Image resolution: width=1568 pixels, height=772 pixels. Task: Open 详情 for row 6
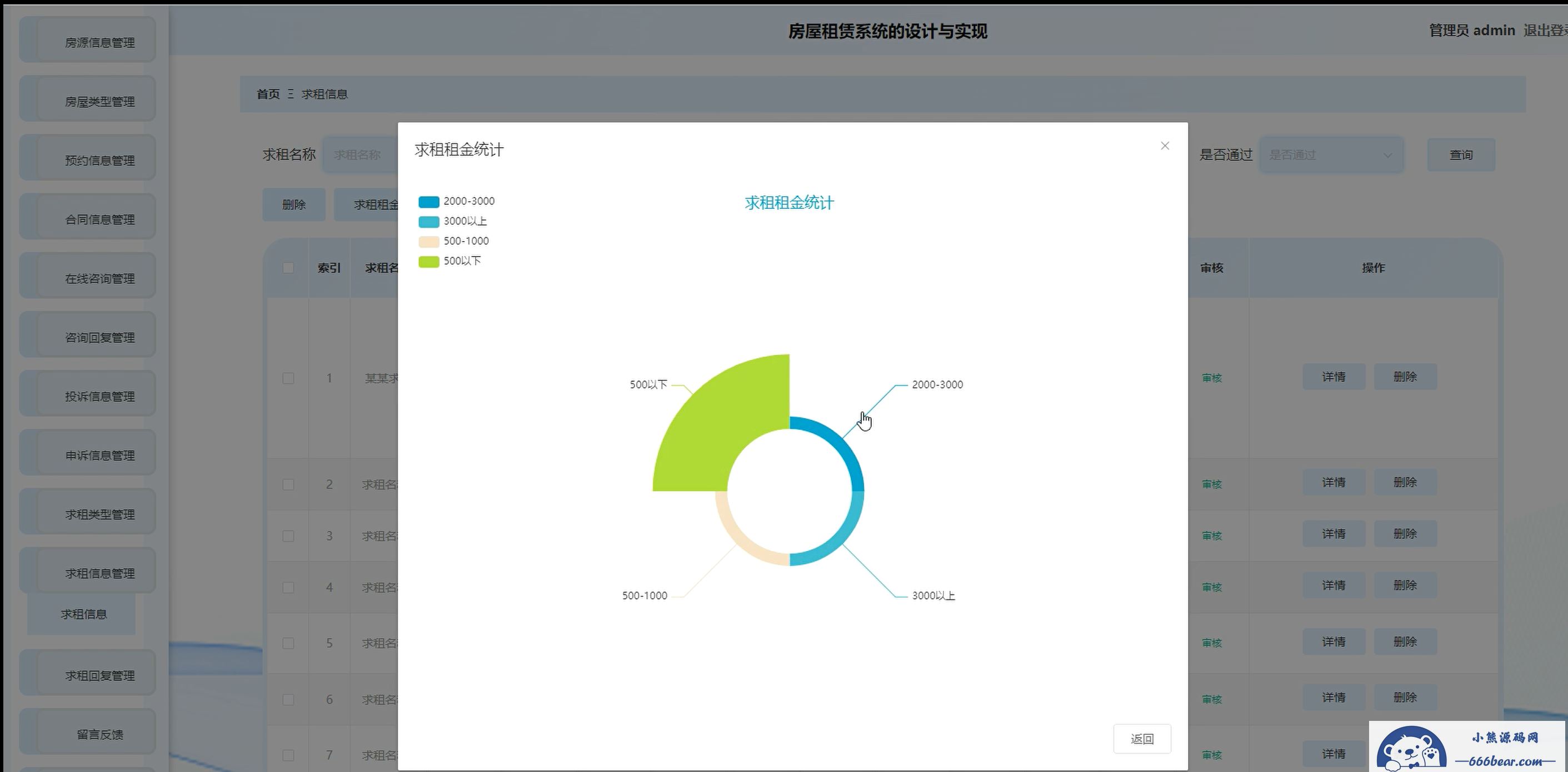point(1334,697)
